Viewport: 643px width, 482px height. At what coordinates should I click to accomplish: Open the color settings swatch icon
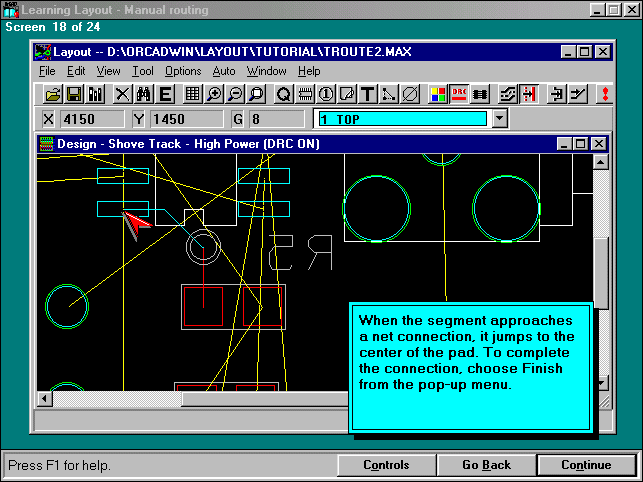[438, 94]
